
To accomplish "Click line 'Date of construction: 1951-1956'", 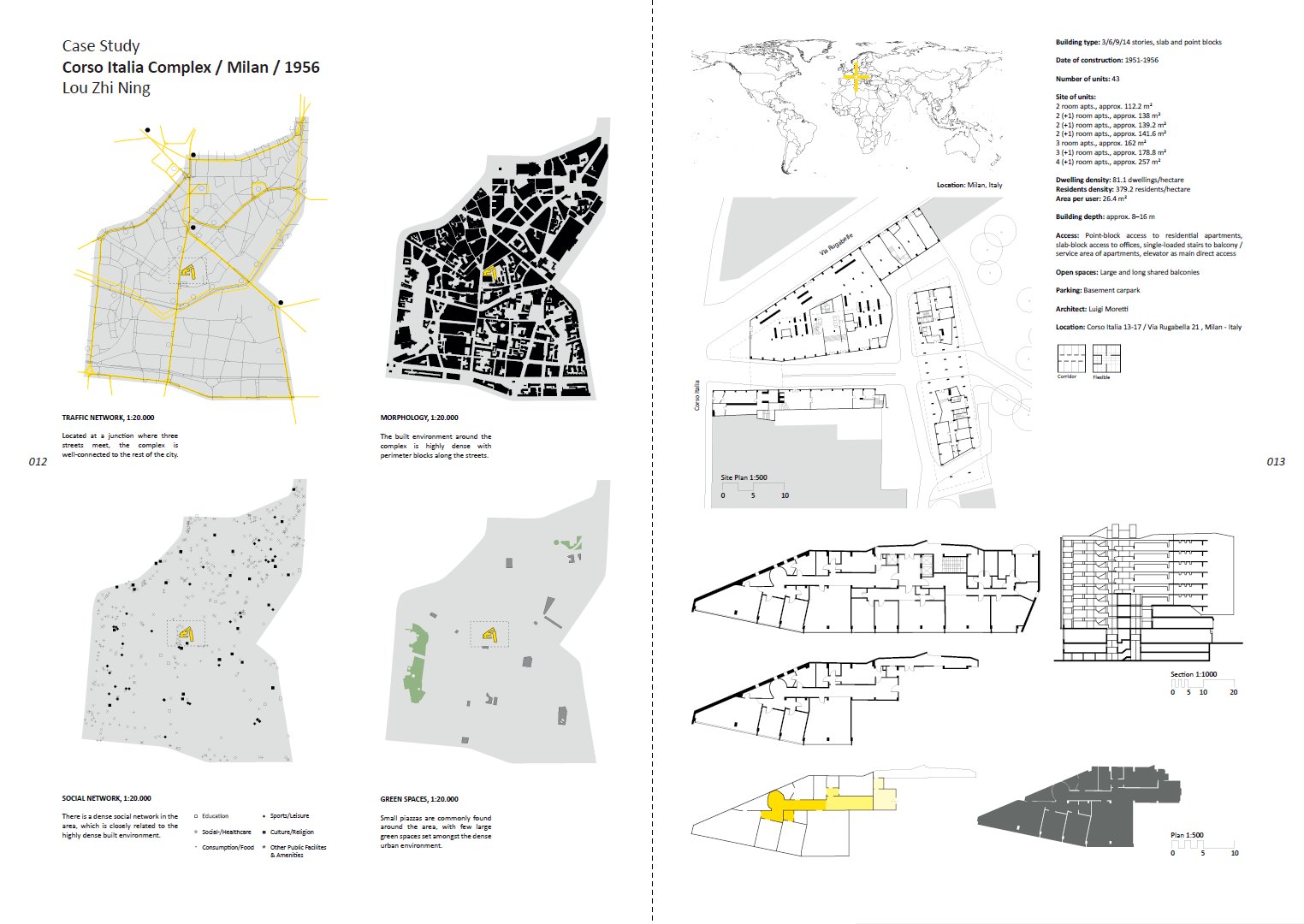I will click(1107, 60).
